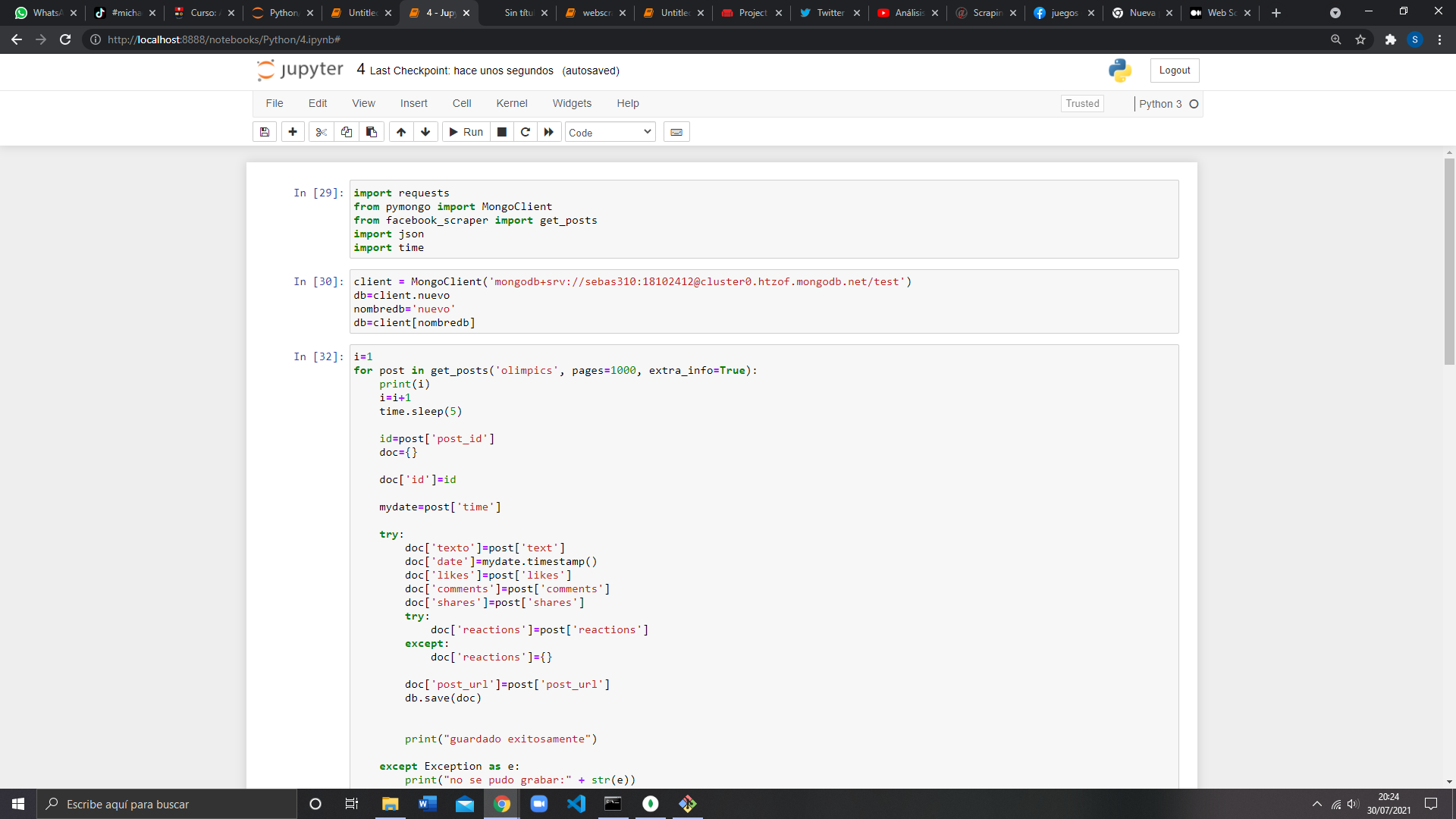Screen dimensions: 1456x819
Task: Copy the selected cell using copy icon
Action: coord(346,131)
